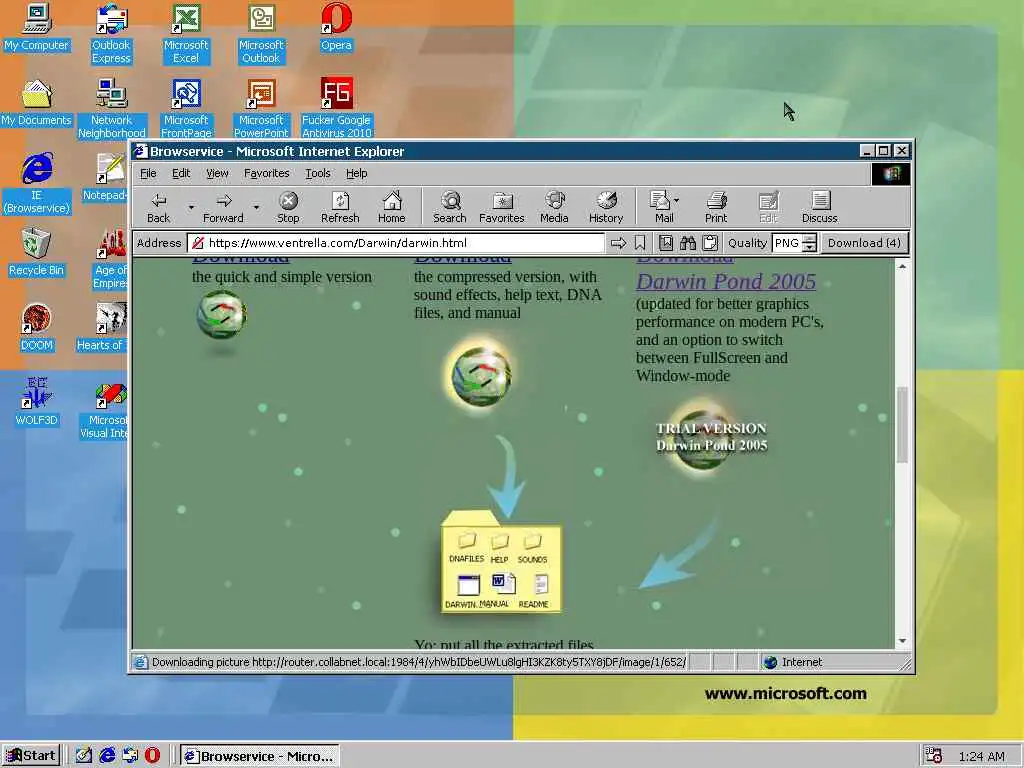Screen dimensions: 1024x768
Task: Select the Outlook Express desktop icon
Action: point(111,33)
